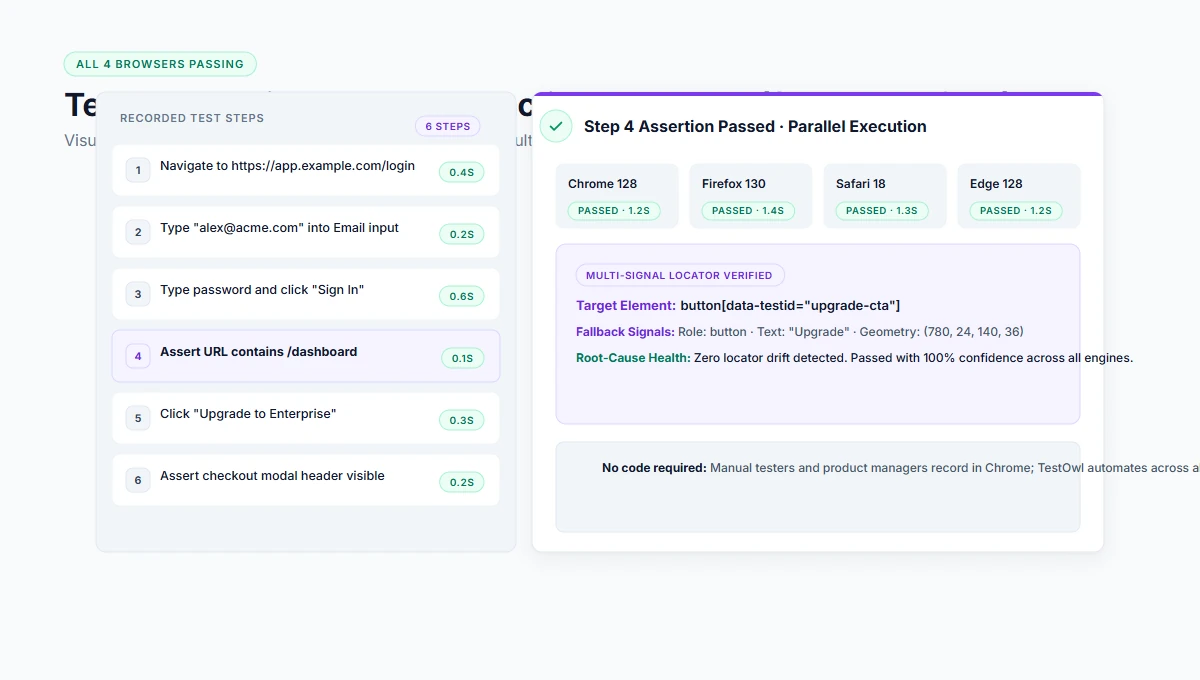1200x680 pixels.
Task: Open the Edge 128 result card
Action: [x=1019, y=196]
